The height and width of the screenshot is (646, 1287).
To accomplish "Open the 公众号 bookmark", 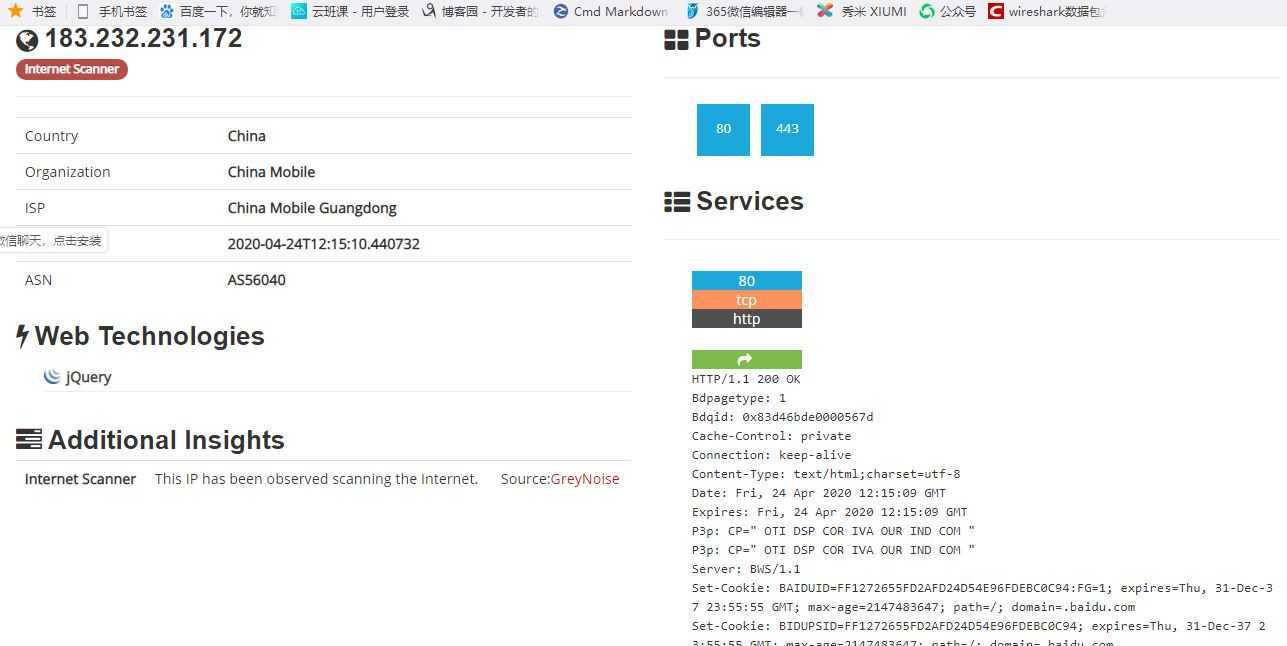I will (947, 12).
